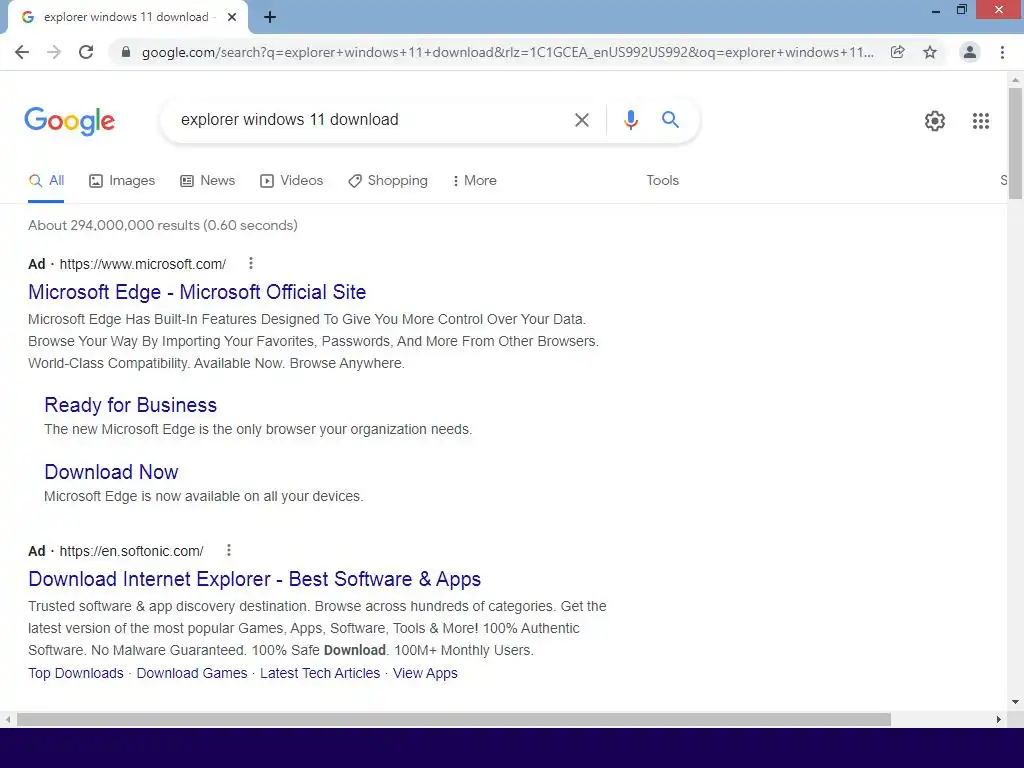Screen dimensions: 1024x768
Task: Click the 'About 294,000,000 results' text
Action: 114,225
